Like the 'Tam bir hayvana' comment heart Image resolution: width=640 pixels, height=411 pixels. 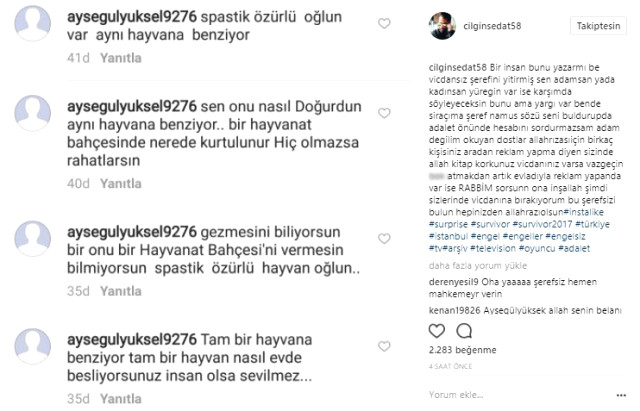point(384,347)
